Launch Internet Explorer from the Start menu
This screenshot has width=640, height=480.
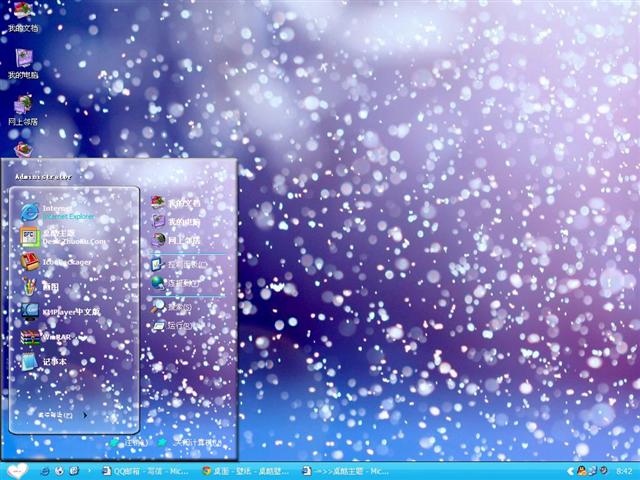59,212
